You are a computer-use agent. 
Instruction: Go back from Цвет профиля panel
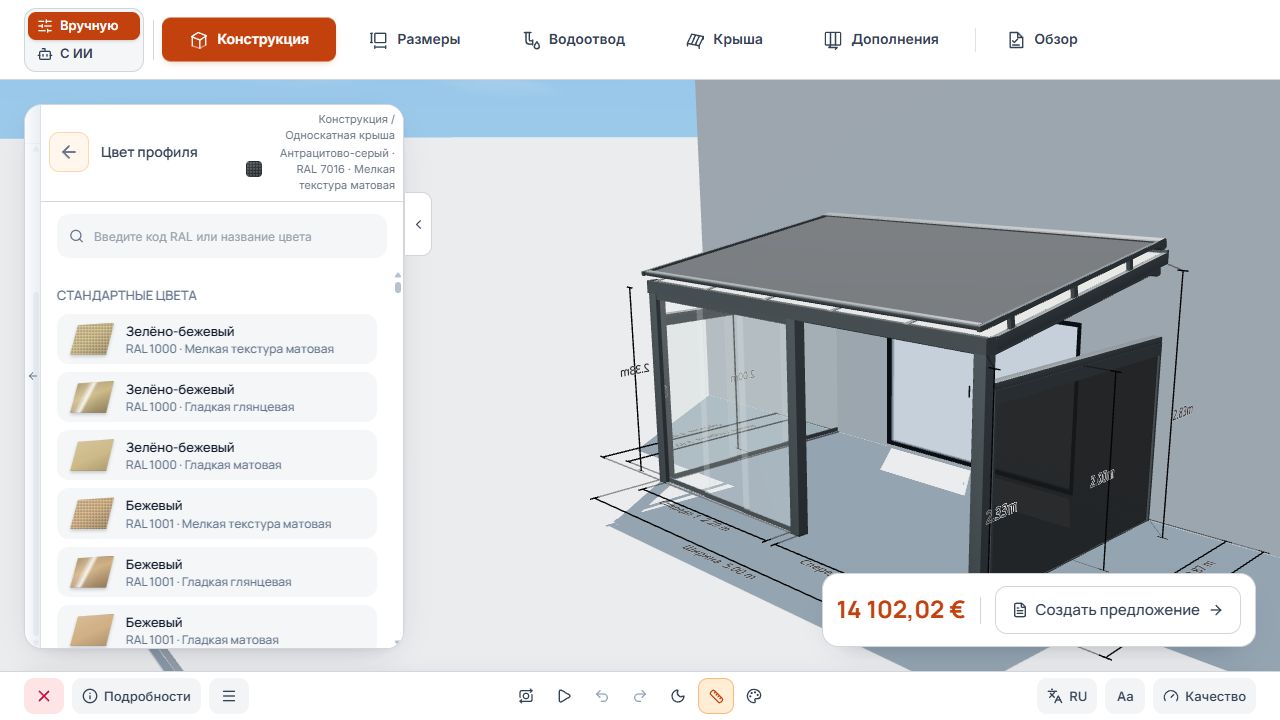69,152
